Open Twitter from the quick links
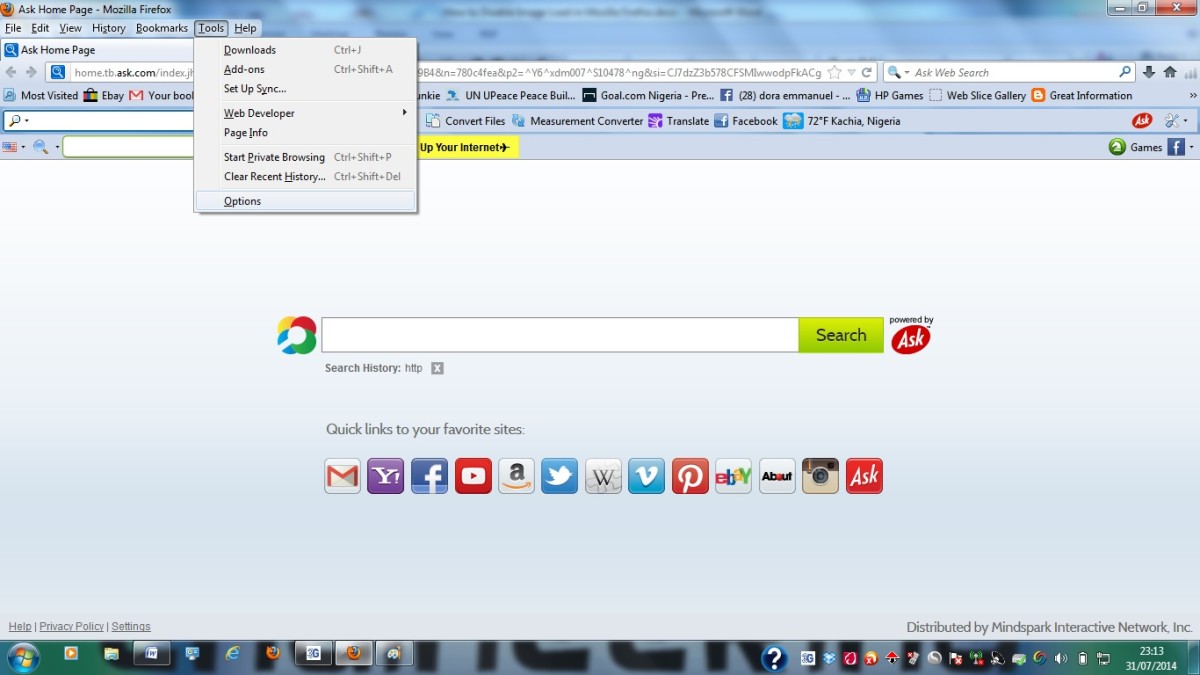1200x675 pixels. point(559,476)
